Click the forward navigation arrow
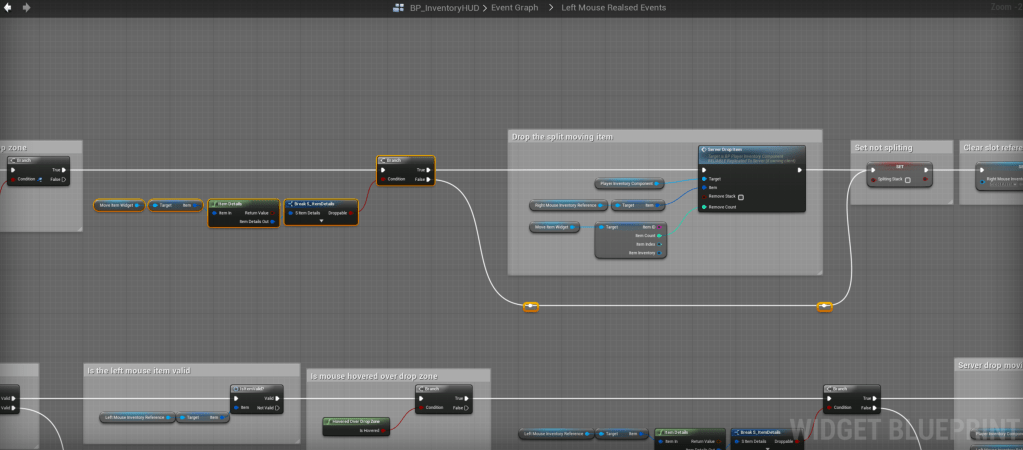1023x450 pixels. [x=25, y=7]
